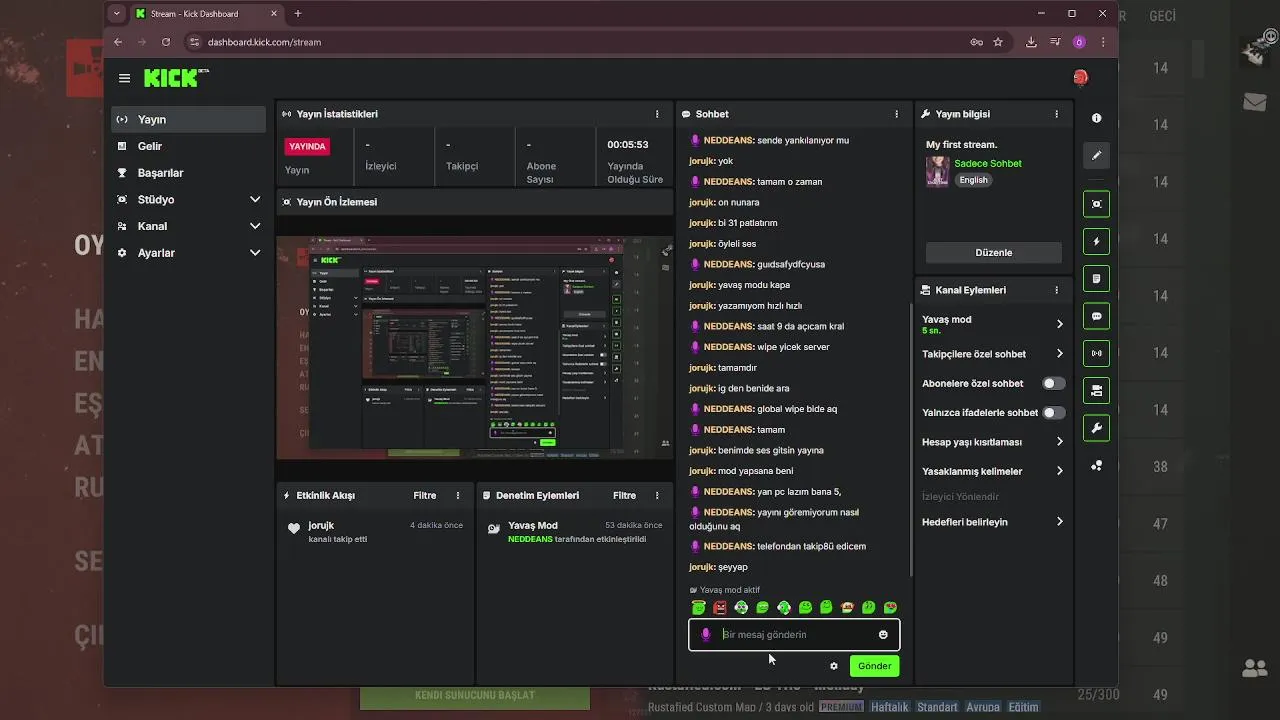The width and height of the screenshot is (1280, 720).
Task: Click the green Gönder button
Action: tap(874, 666)
